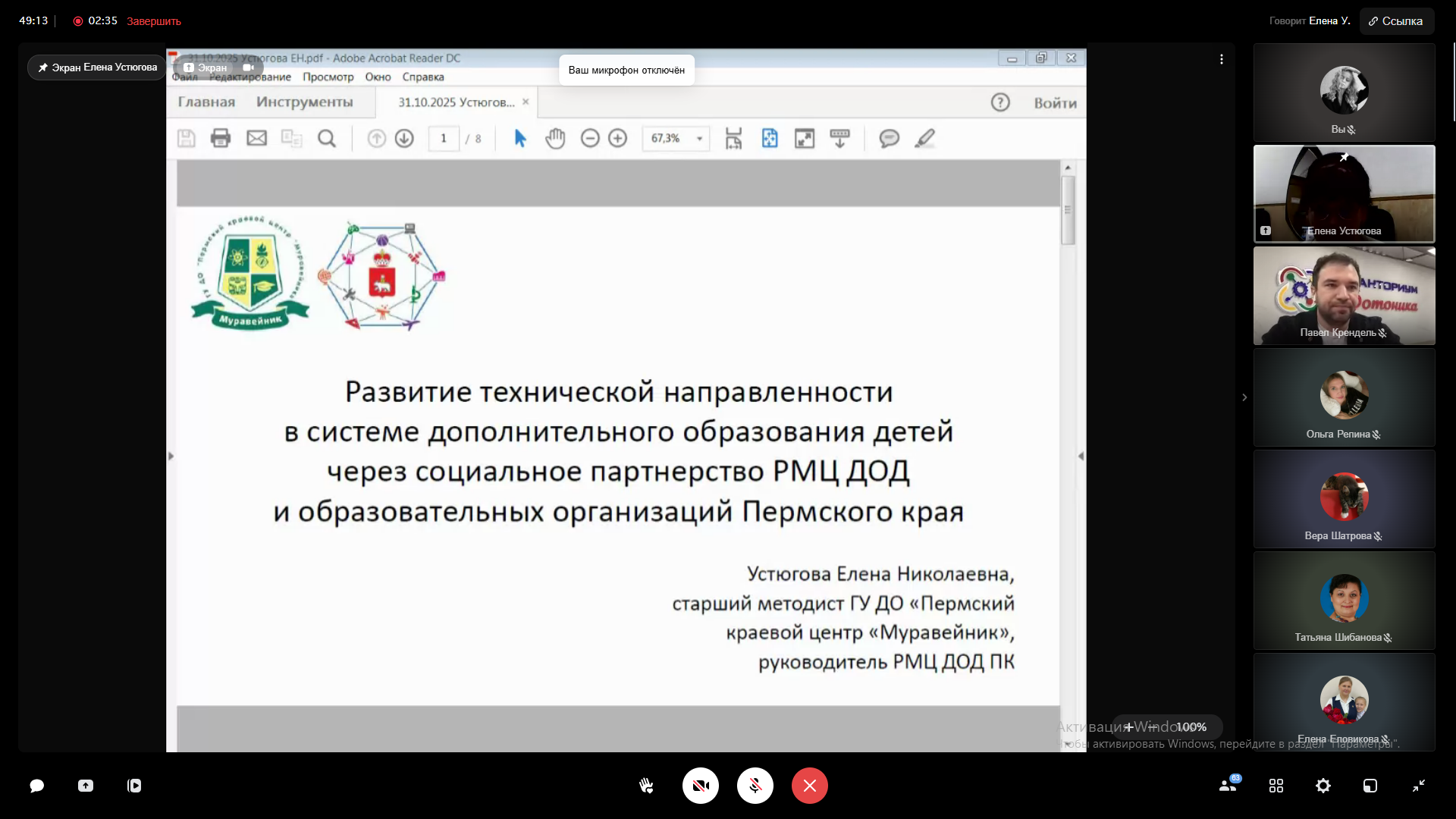Select Павел Крендель video tile
This screenshot has height=819, width=1456.
point(1344,296)
